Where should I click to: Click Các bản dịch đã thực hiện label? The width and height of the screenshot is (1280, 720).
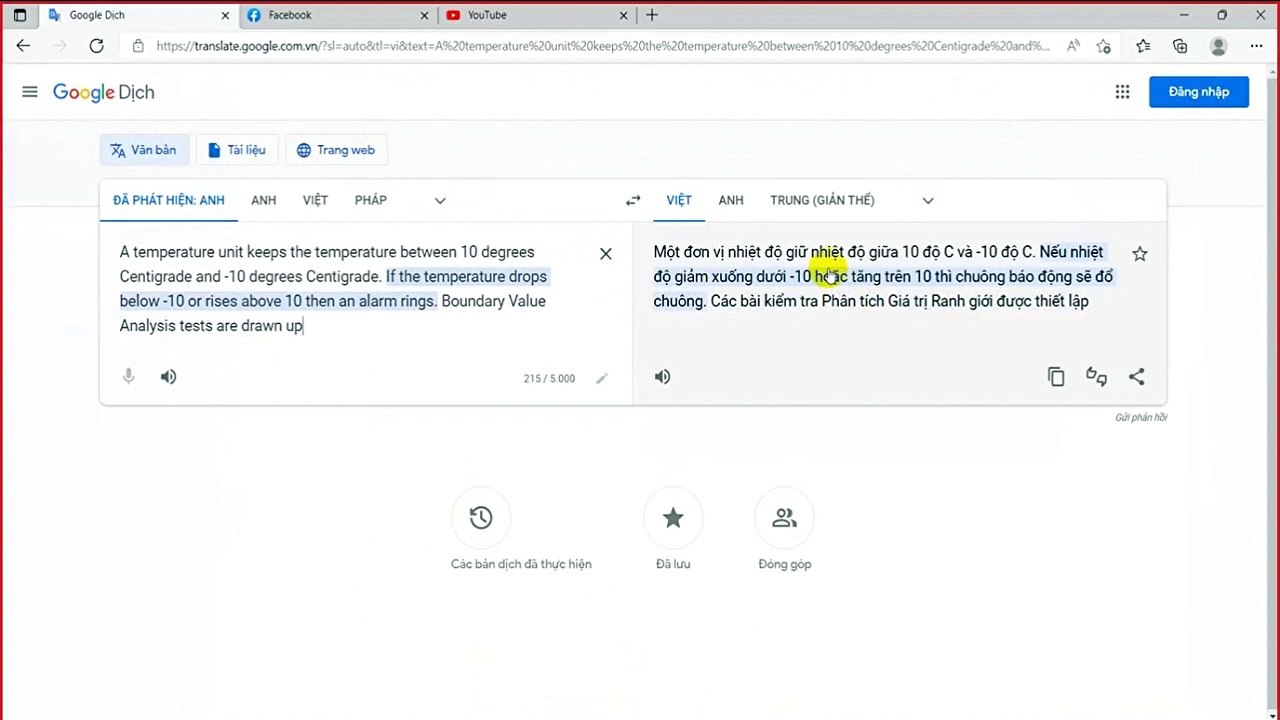click(x=521, y=564)
